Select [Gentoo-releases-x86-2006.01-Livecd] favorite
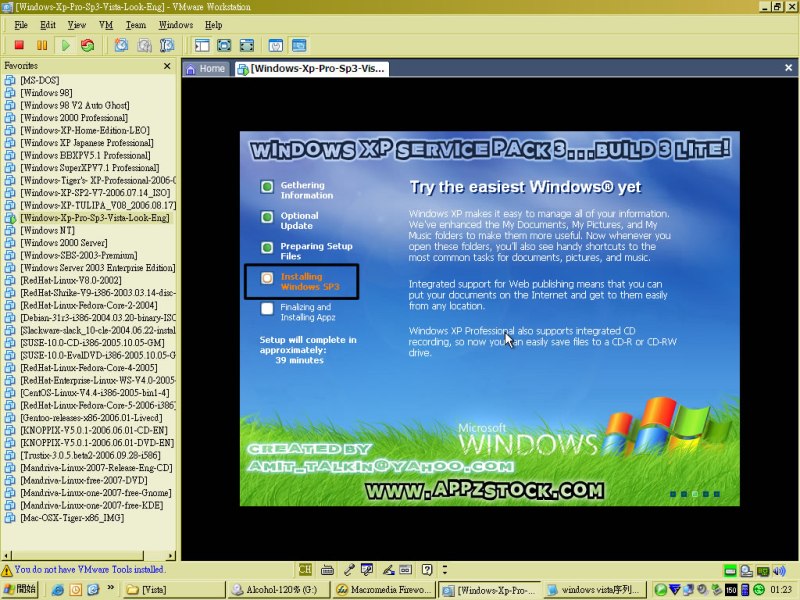This screenshot has width=800, height=600. point(92,418)
